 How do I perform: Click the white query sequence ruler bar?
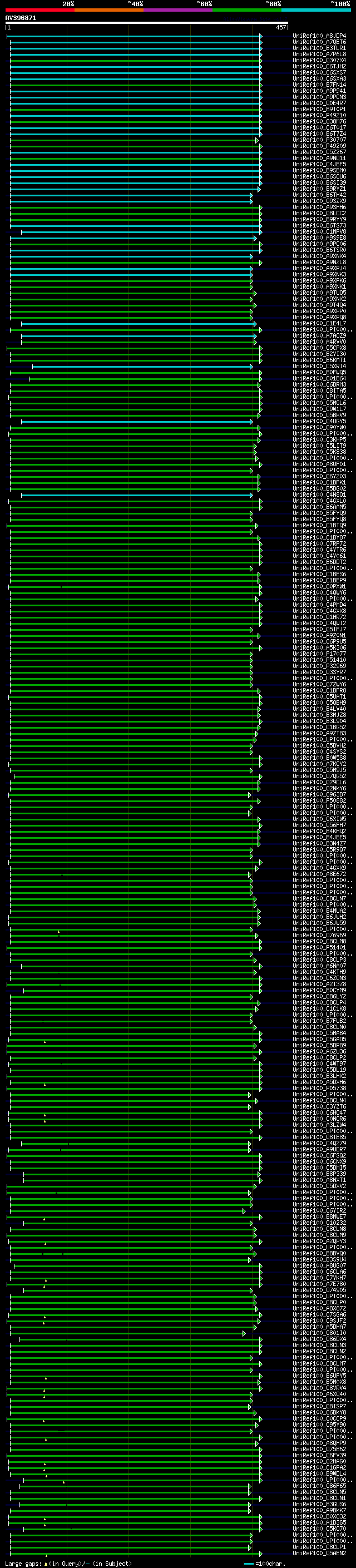[147, 22]
